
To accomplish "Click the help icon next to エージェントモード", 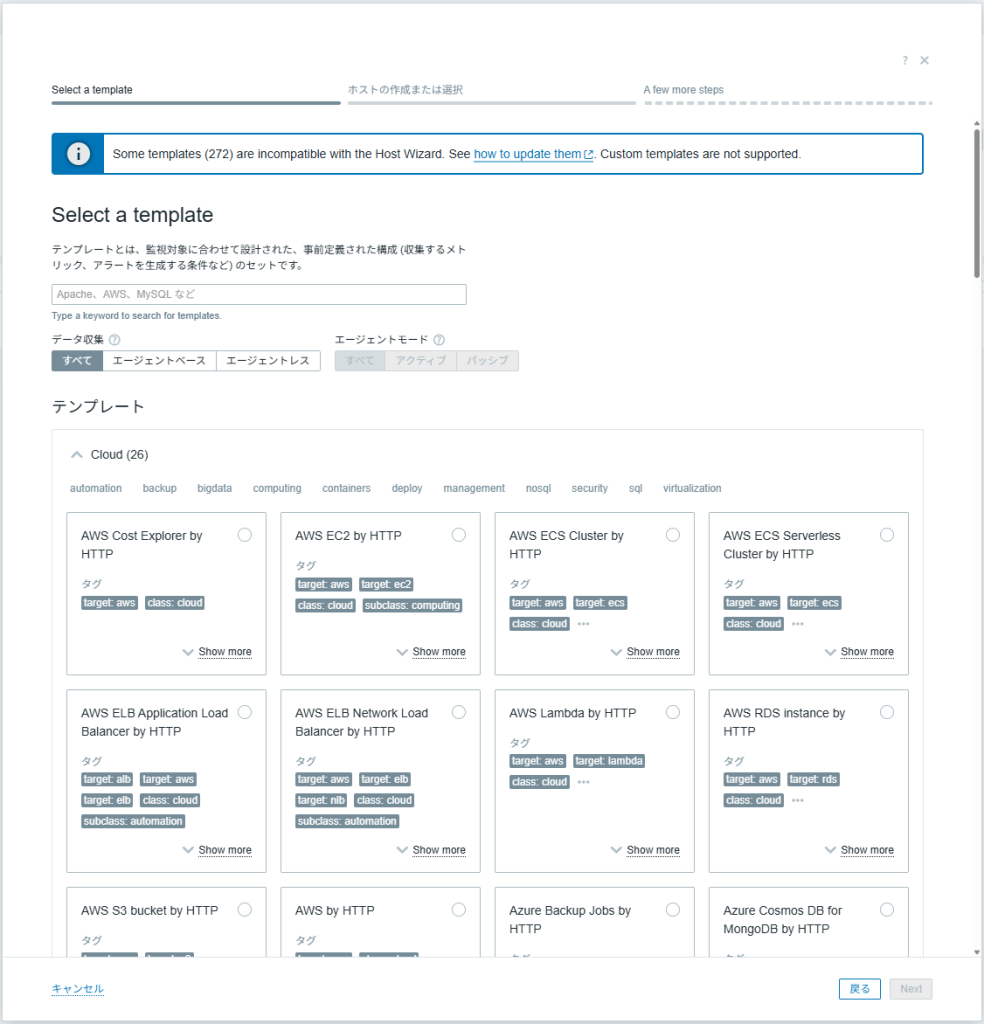I will click(x=439, y=340).
